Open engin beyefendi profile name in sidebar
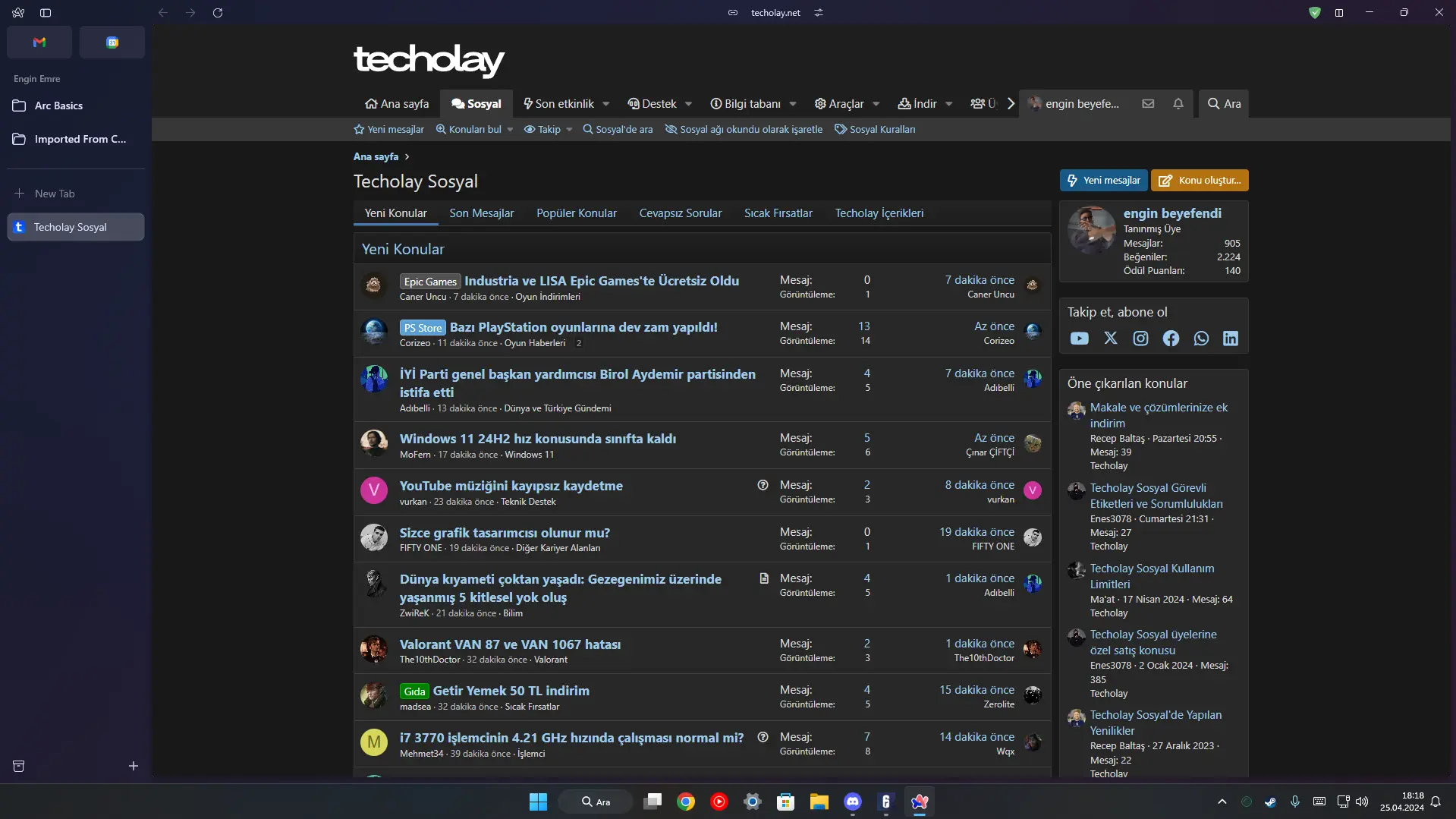 tap(1172, 213)
